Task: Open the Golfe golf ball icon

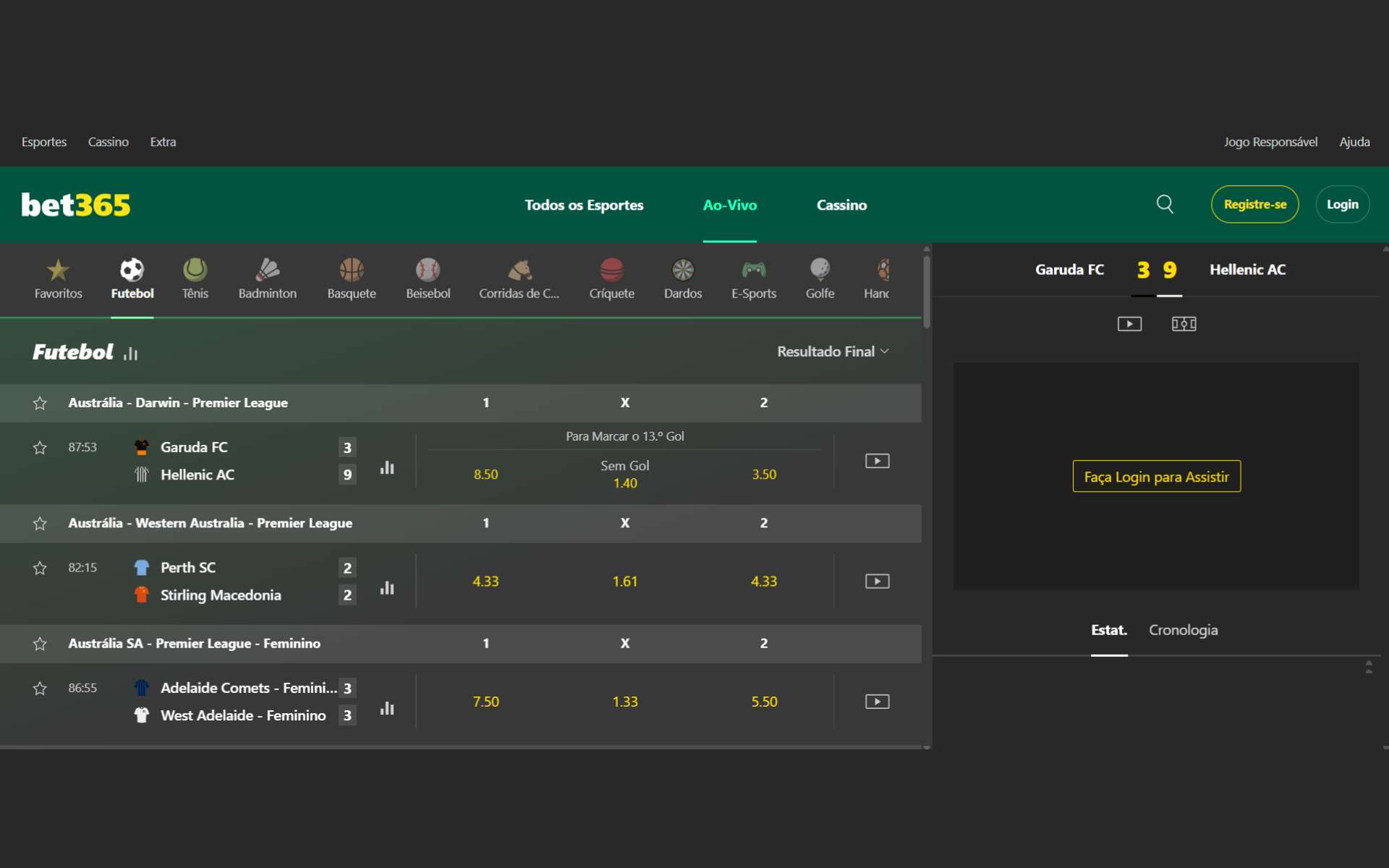Action: (820, 271)
